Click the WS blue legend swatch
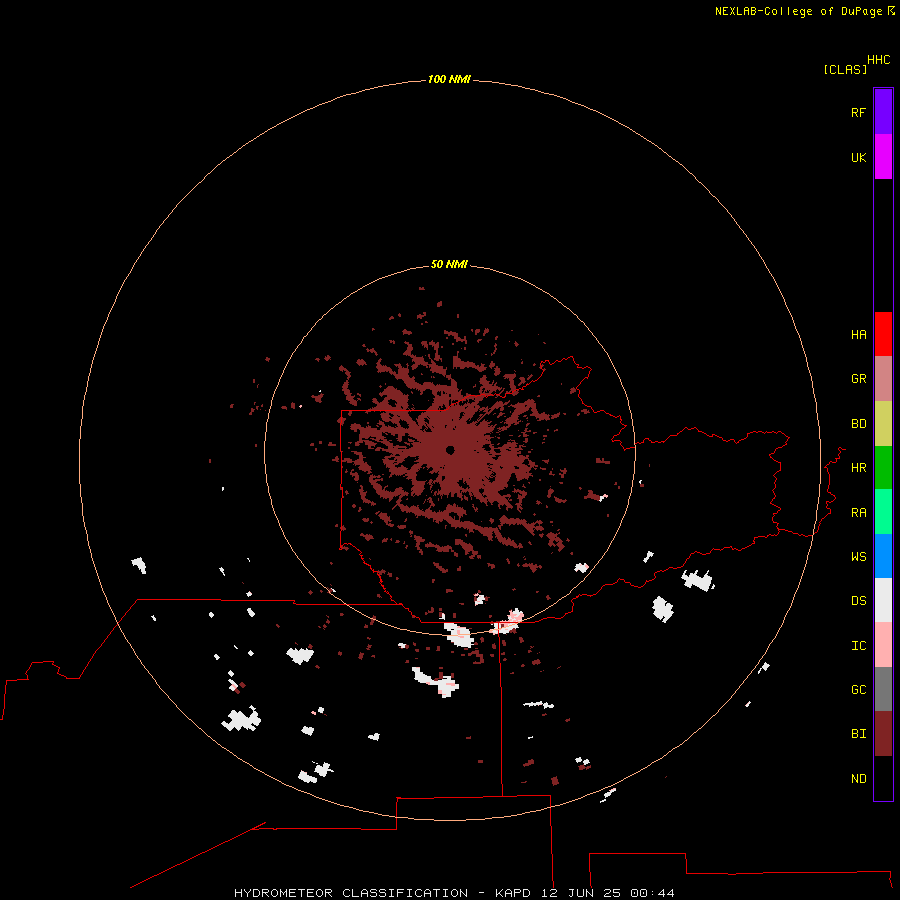900x900 pixels. point(883,556)
